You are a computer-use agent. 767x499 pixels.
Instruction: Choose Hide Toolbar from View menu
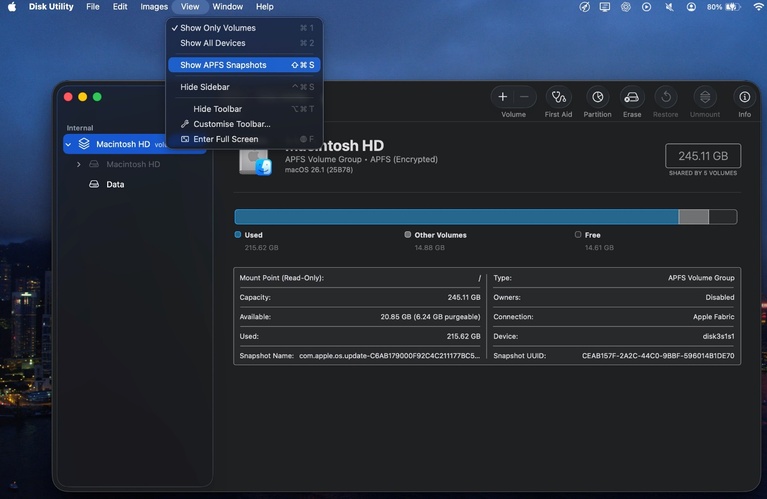pyautogui.click(x=245, y=109)
